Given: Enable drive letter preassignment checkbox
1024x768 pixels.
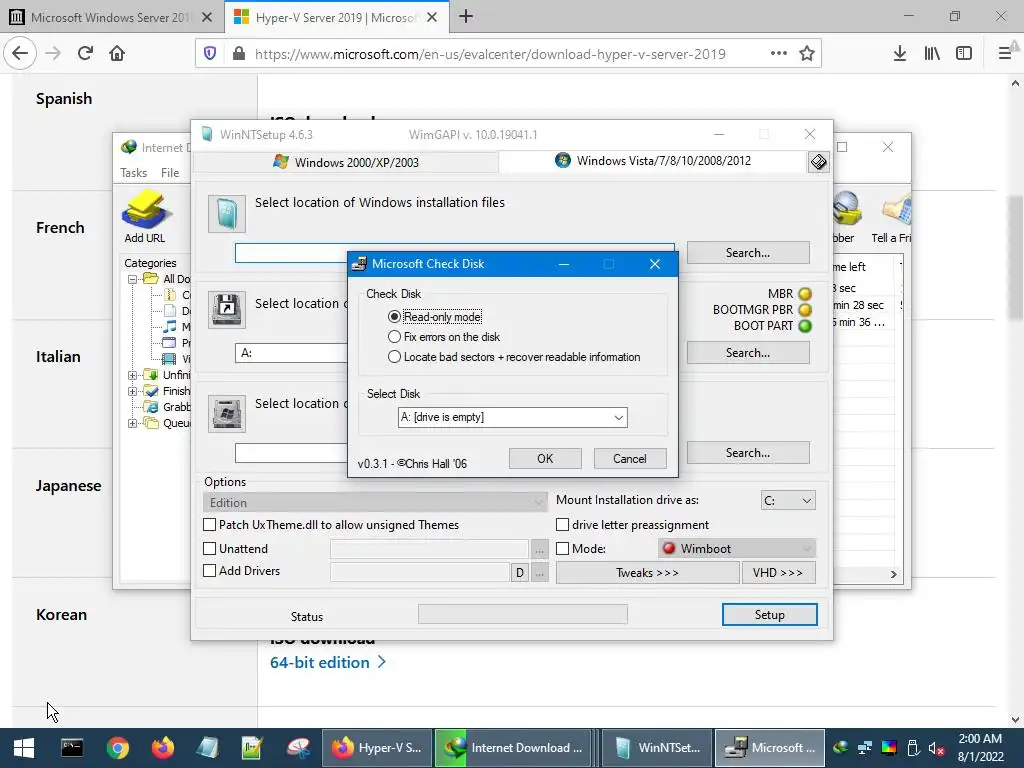Looking at the screenshot, I should 562,524.
